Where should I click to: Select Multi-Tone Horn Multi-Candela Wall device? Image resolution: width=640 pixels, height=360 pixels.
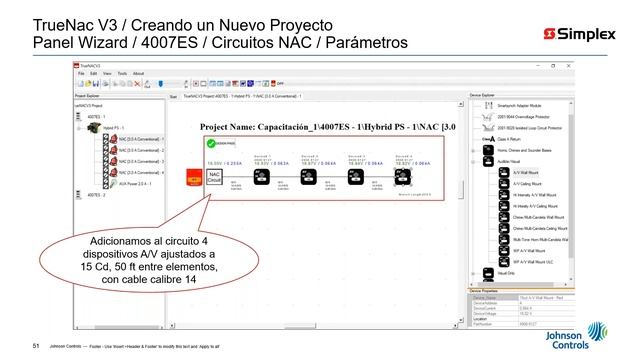(540, 240)
